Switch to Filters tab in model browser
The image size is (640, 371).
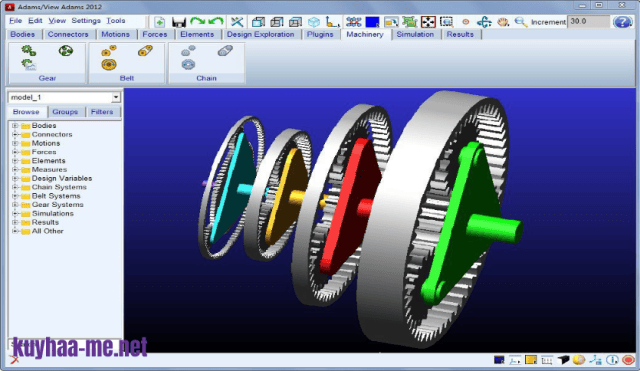102,112
